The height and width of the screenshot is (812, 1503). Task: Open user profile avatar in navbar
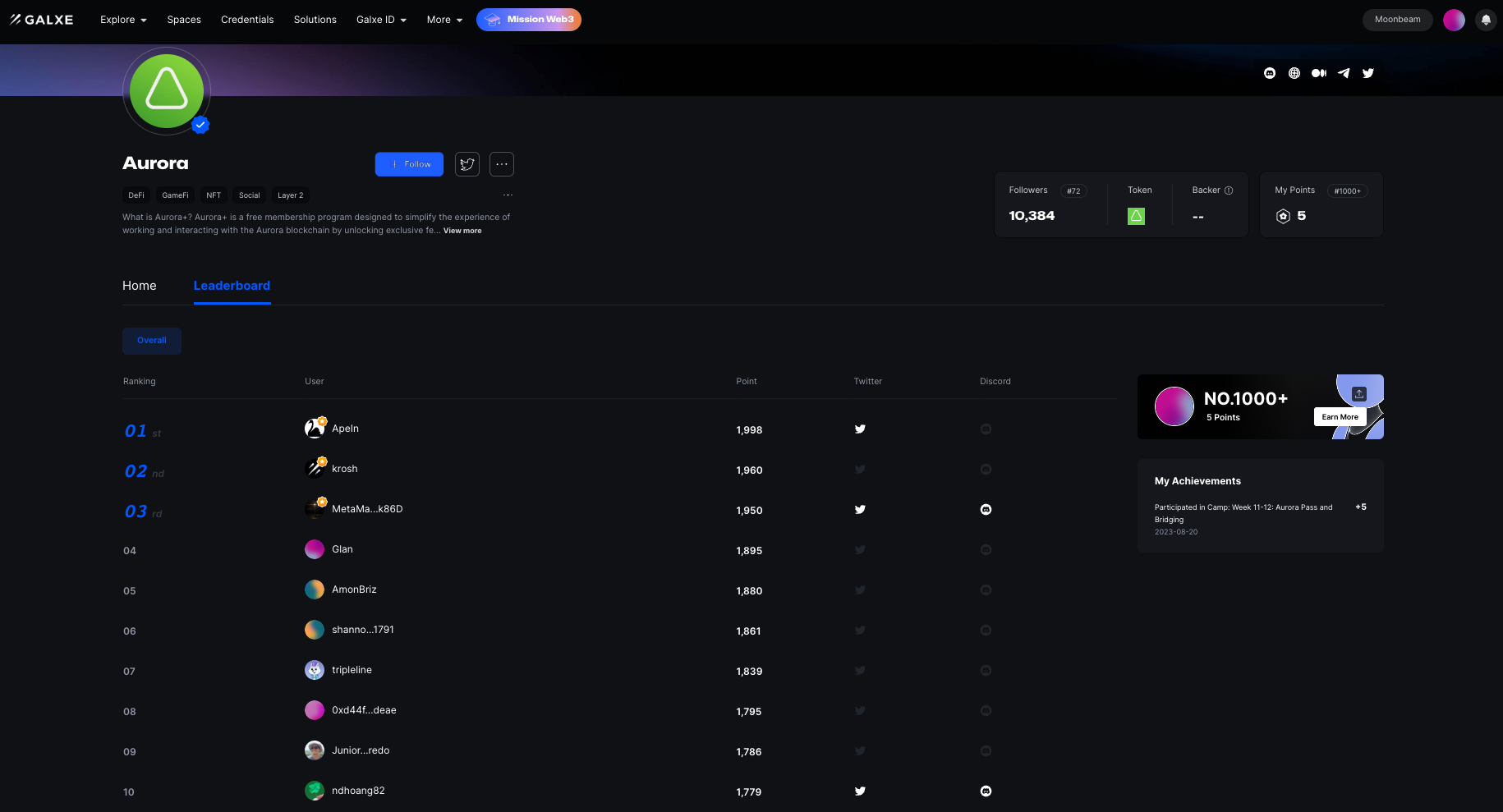1455,20
